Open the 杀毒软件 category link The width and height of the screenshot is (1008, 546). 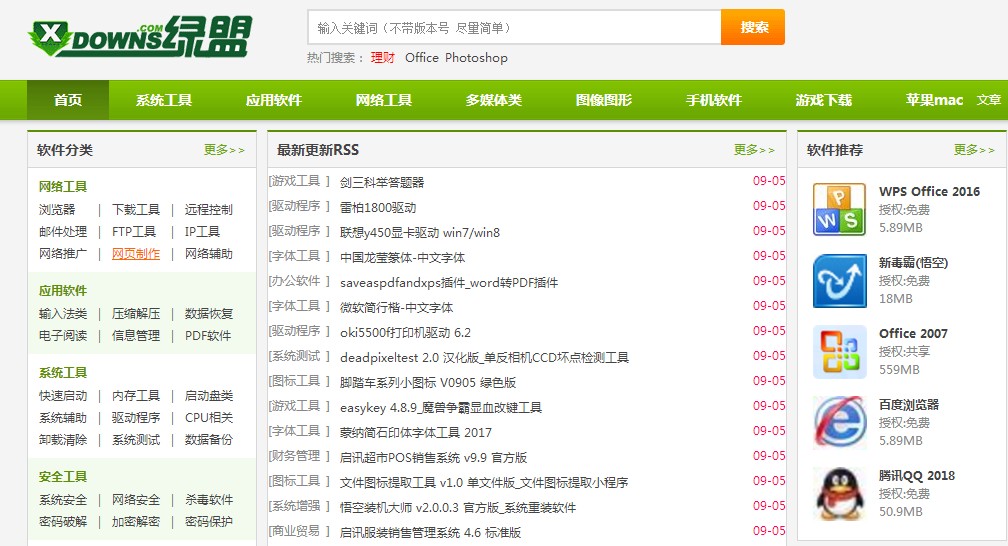click(x=209, y=500)
